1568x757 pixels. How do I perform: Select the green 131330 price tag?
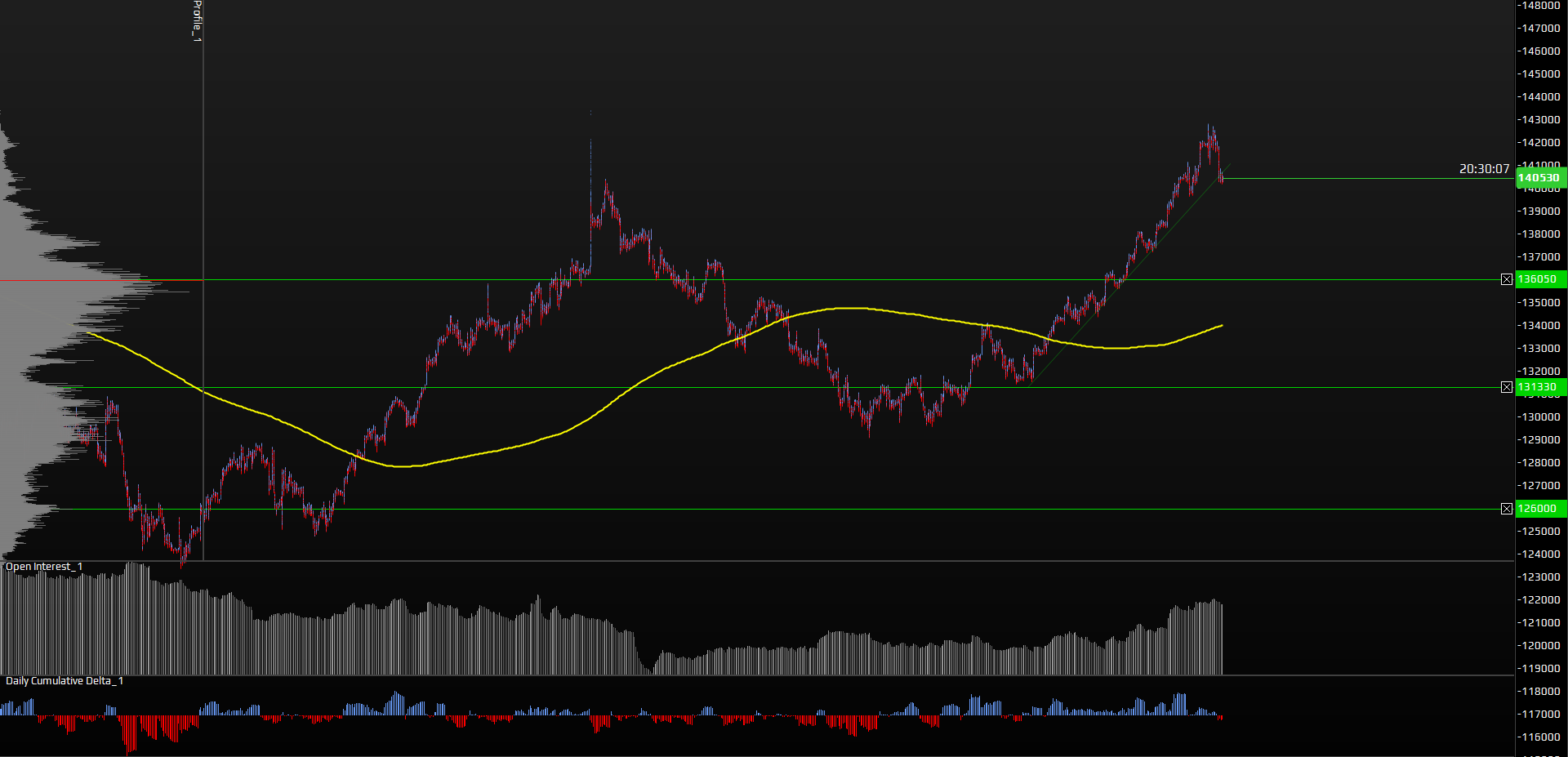(1539, 387)
